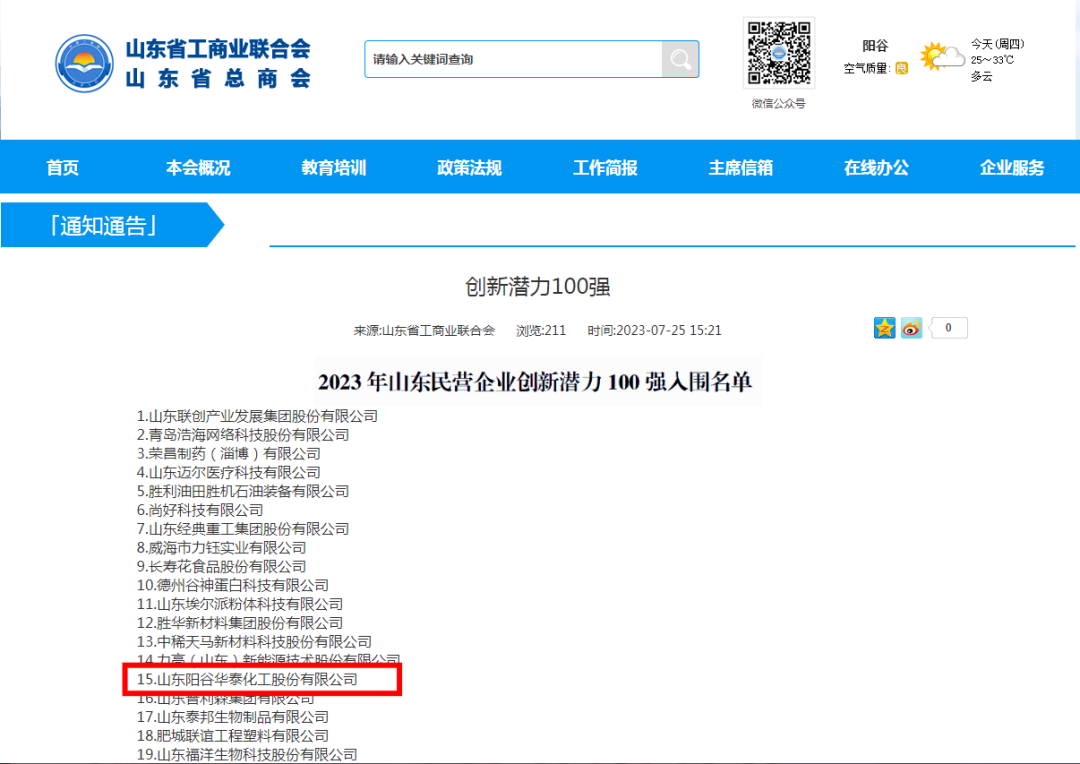Go to 在线办公 page
This screenshot has width=1080, height=764.
[x=876, y=167]
